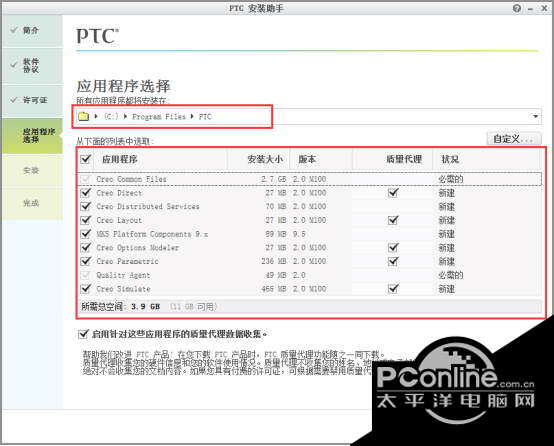This screenshot has height=446, width=554.
Task: Click the Creo Options Modeler name
Action: (137, 247)
